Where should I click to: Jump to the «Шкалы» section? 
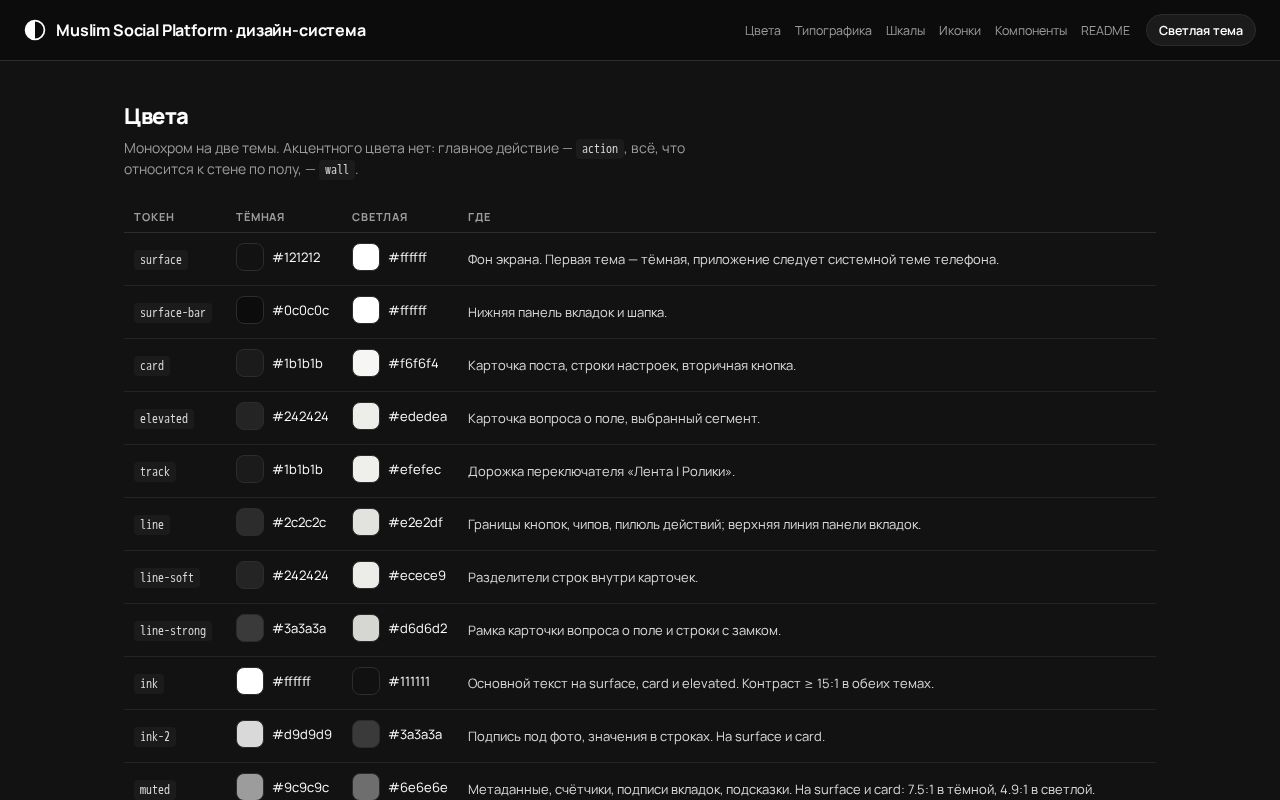tap(905, 30)
